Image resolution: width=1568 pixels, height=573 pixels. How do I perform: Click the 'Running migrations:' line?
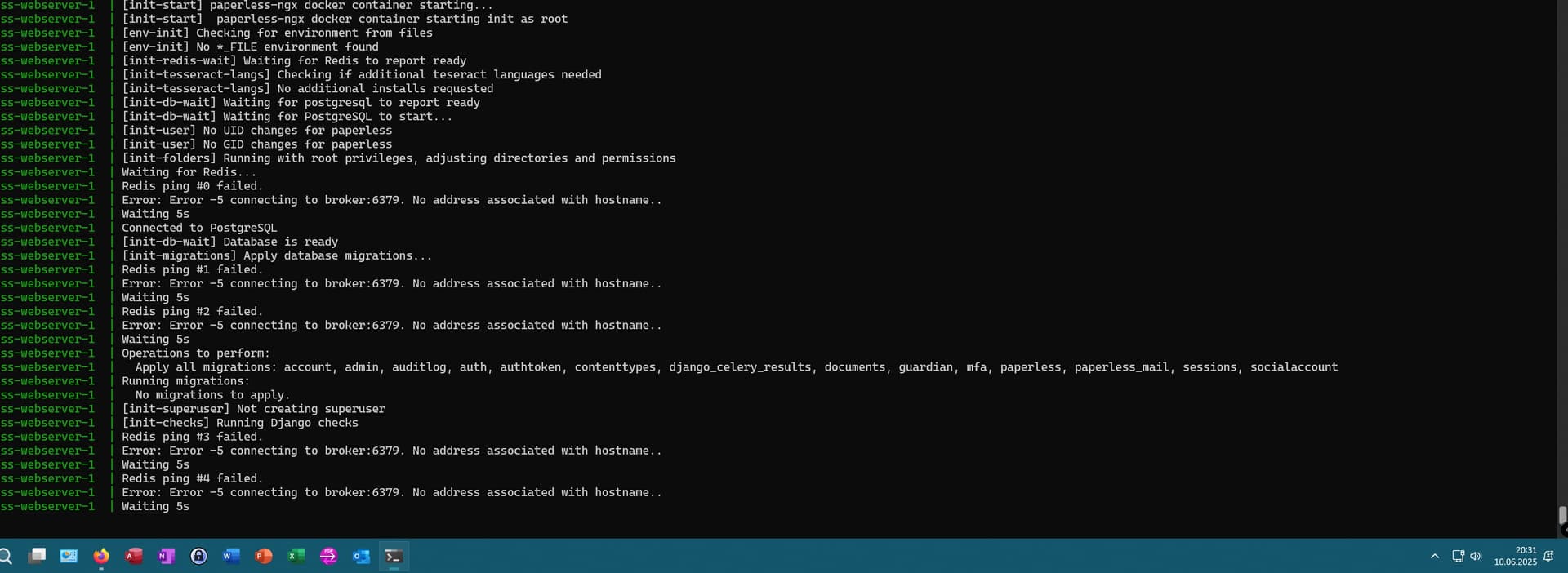[x=186, y=381]
